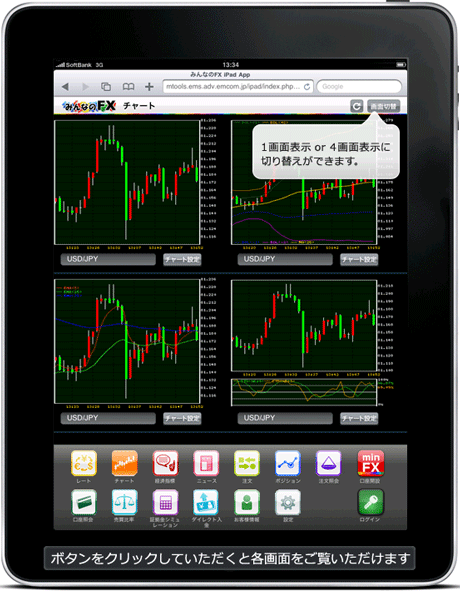Open the ニュース news icon

pyautogui.click(x=206, y=463)
